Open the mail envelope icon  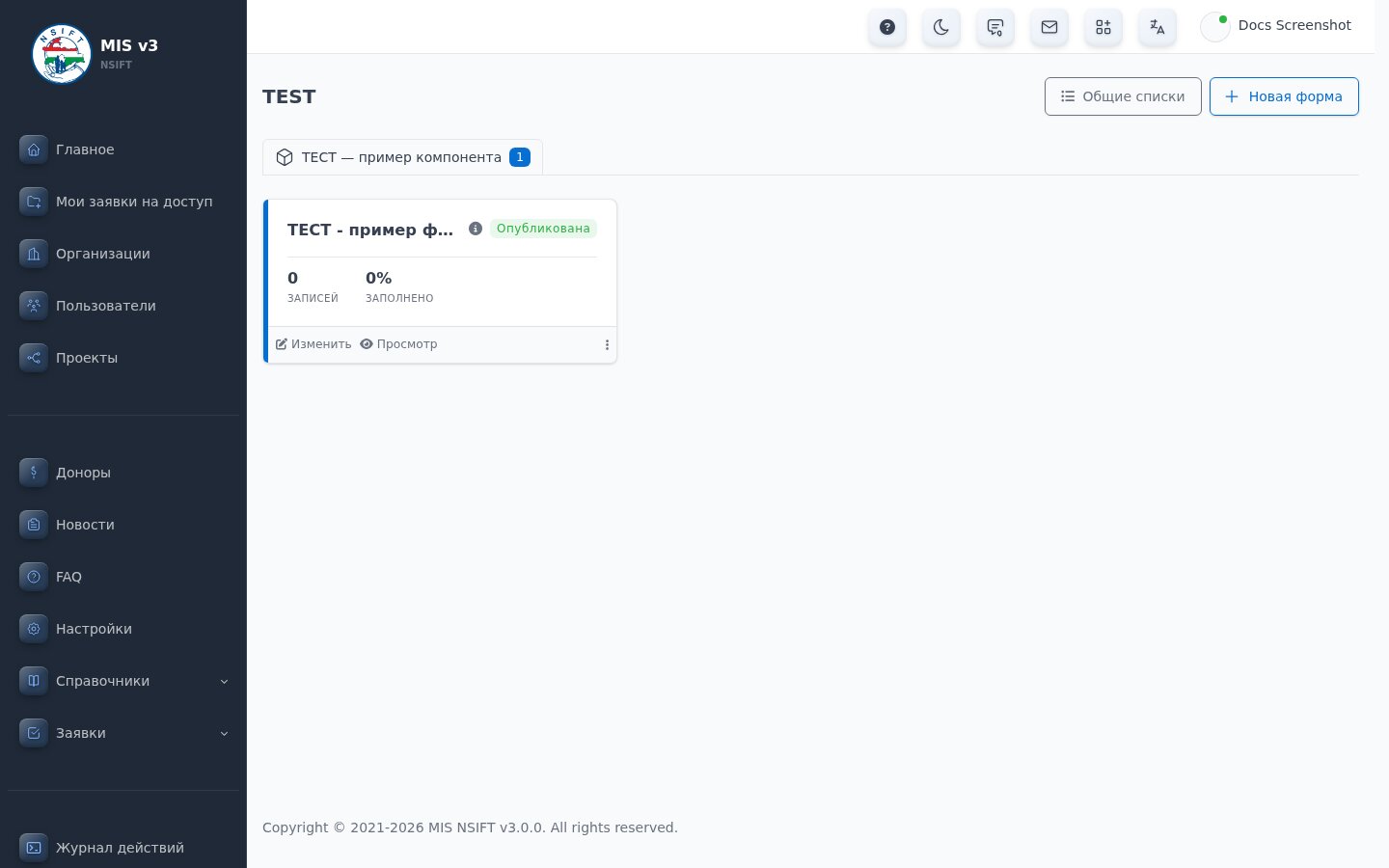click(1049, 27)
